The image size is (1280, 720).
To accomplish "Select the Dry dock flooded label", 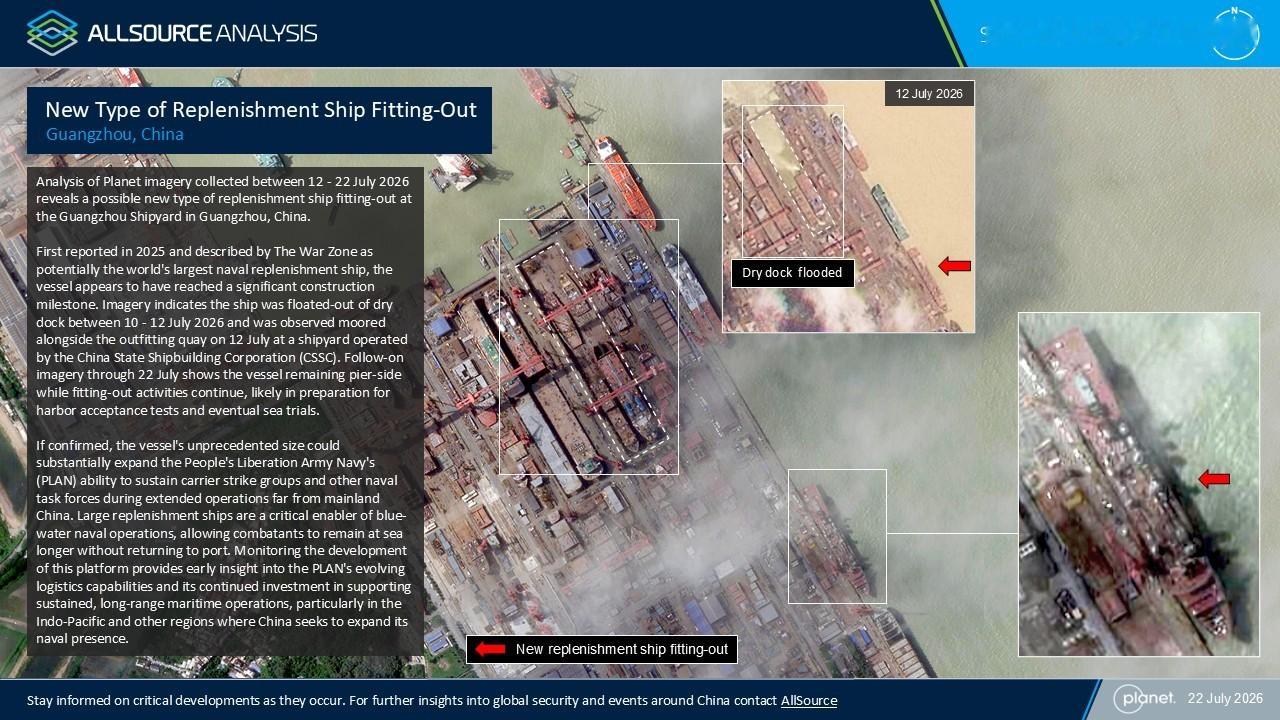I will coord(792,273).
